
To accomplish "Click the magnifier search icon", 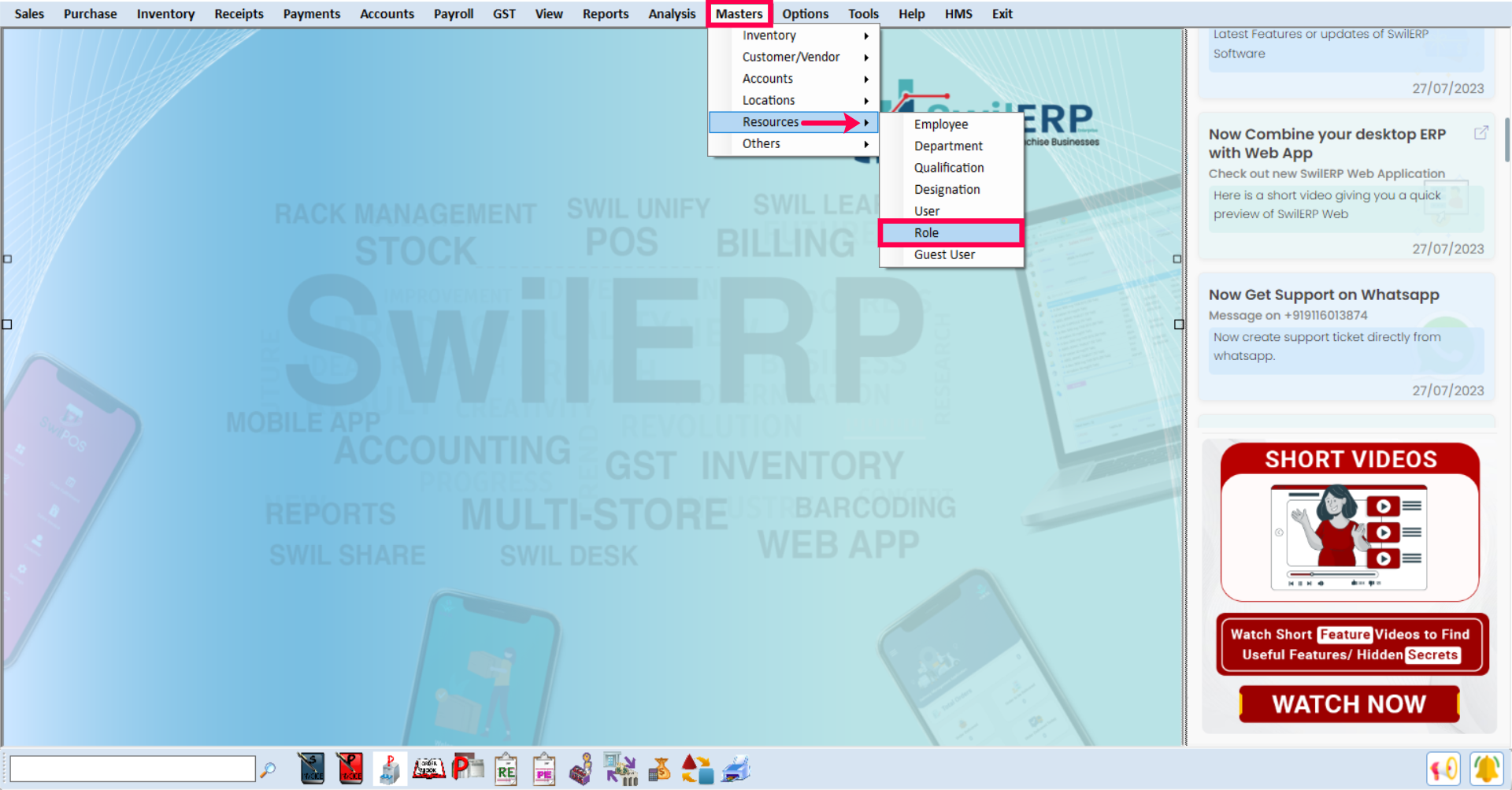I will pos(268,770).
